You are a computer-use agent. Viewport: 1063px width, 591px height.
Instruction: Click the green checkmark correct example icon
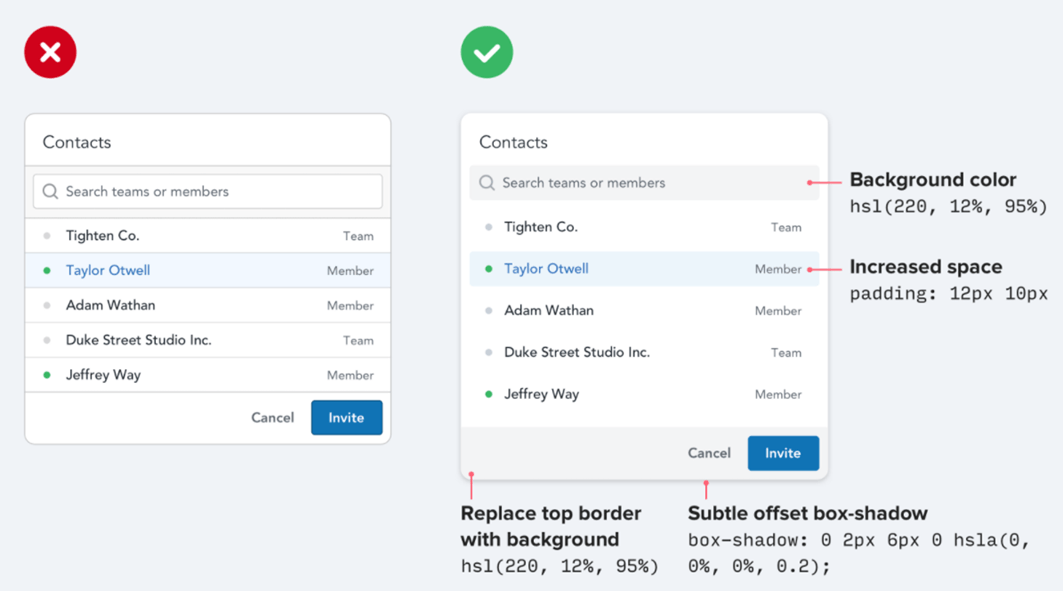(x=487, y=52)
